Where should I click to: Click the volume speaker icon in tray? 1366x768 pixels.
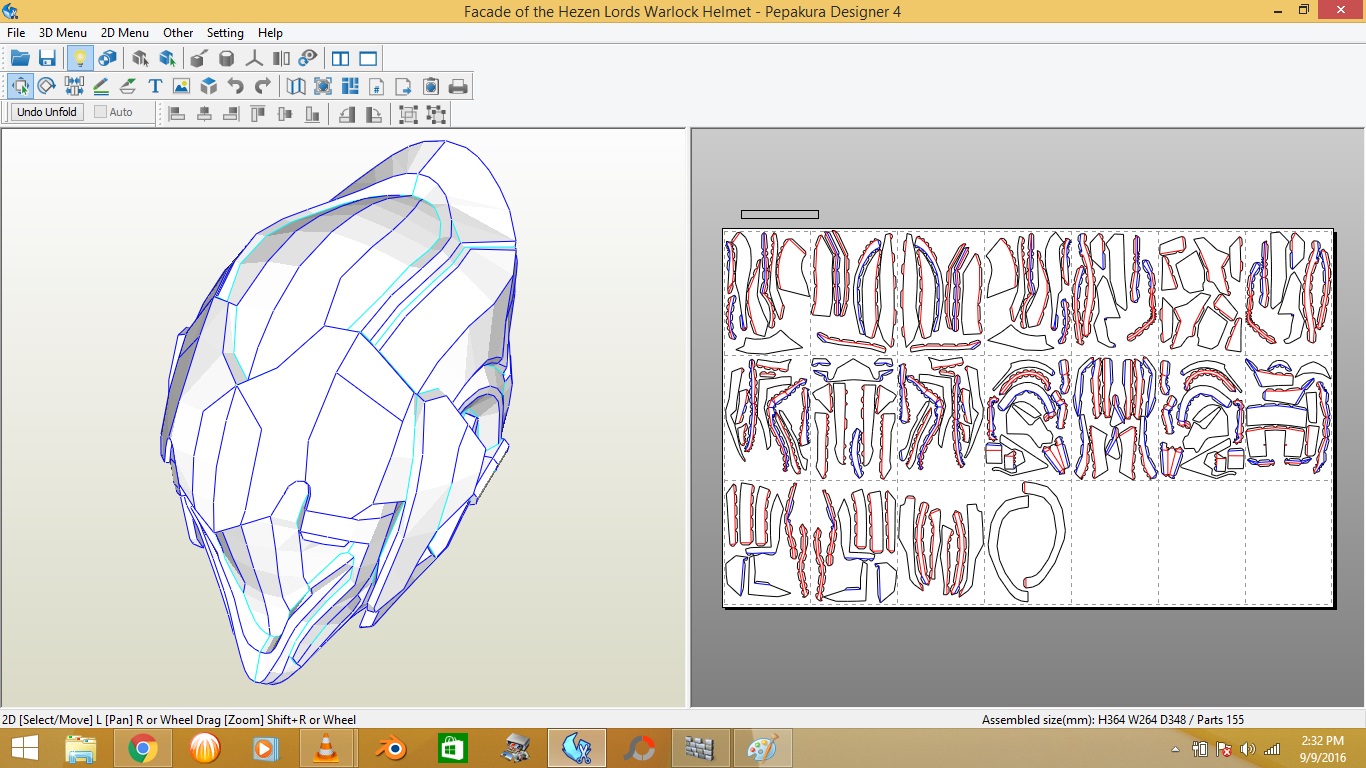[1247, 749]
